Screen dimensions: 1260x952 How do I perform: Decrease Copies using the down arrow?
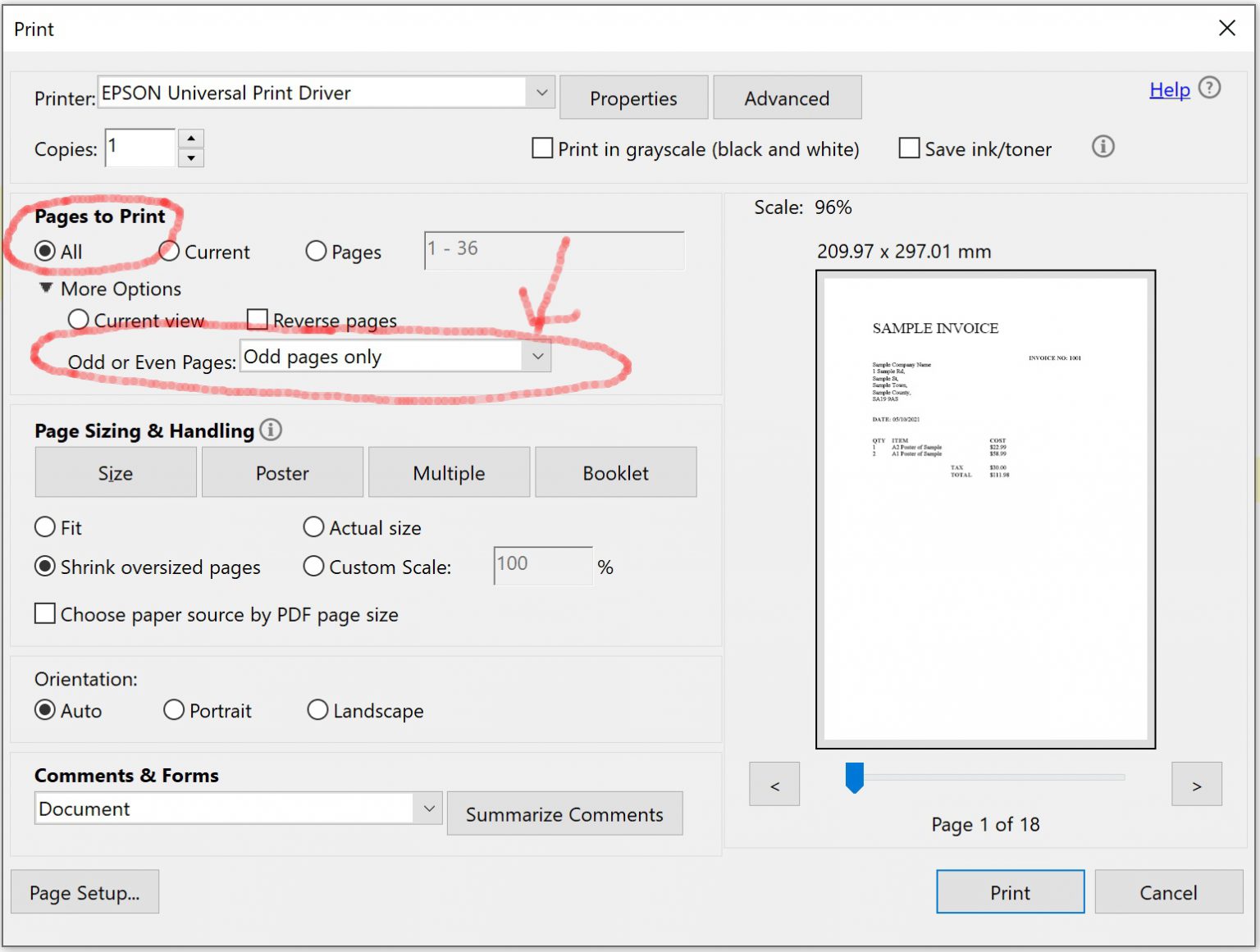(191, 157)
